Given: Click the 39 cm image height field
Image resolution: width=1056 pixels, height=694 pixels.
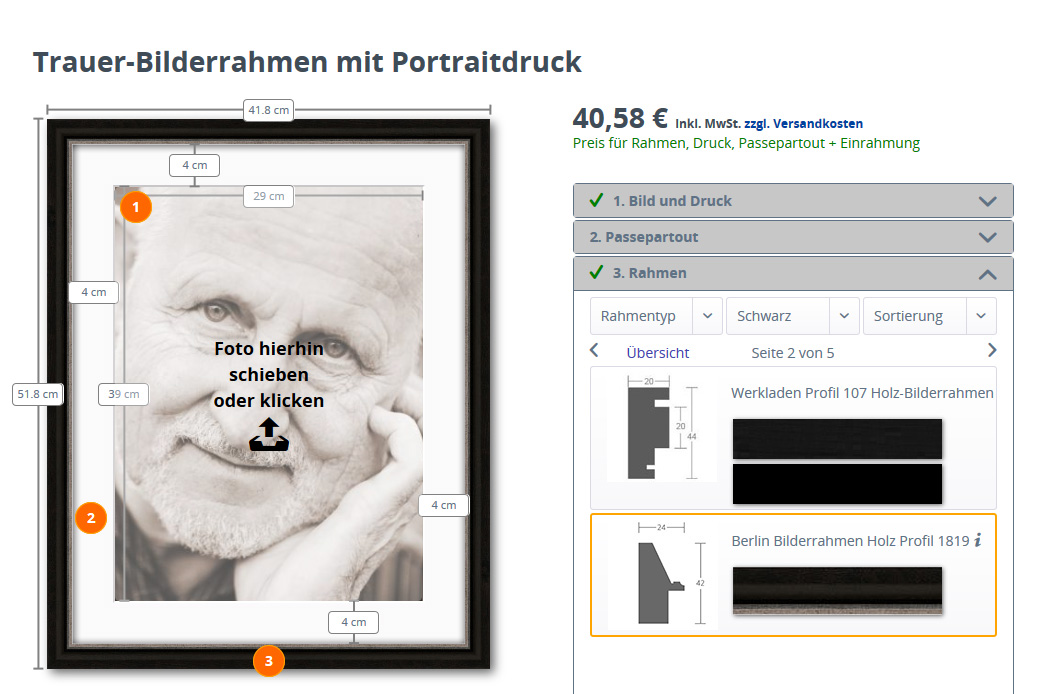Looking at the screenshot, I should (x=123, y=394).
